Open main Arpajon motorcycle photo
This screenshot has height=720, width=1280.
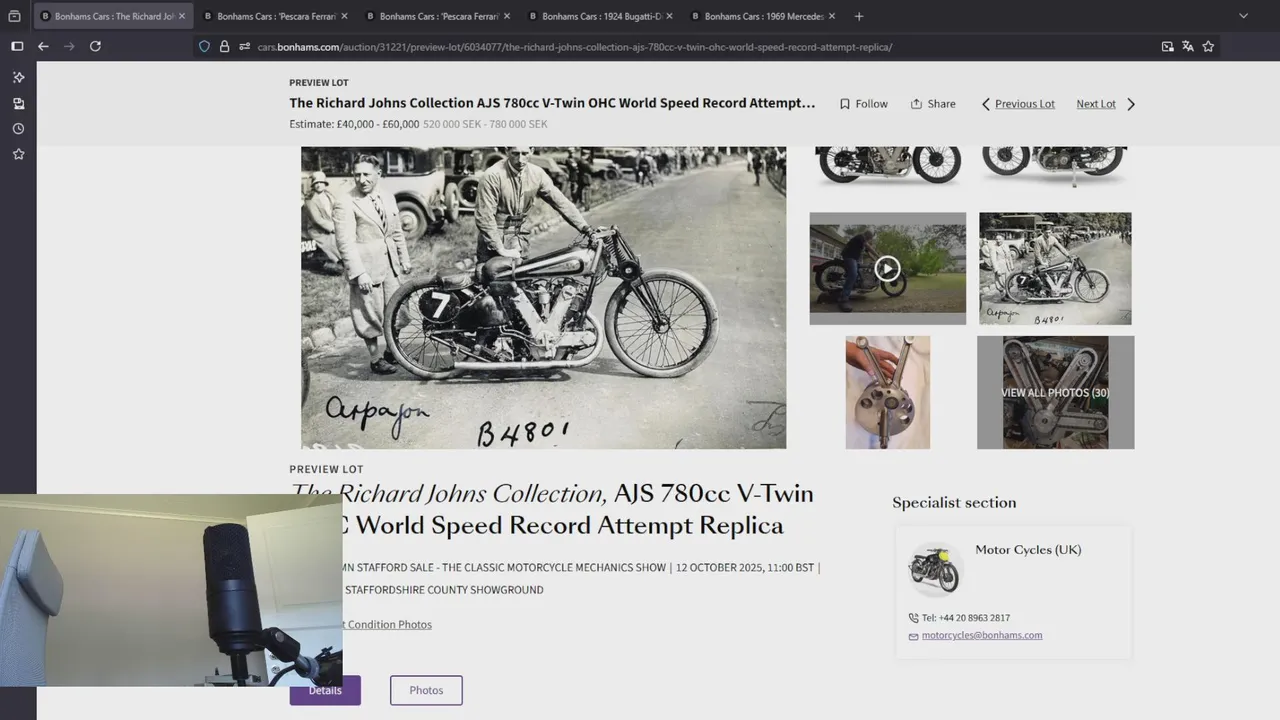pos(543,297)
